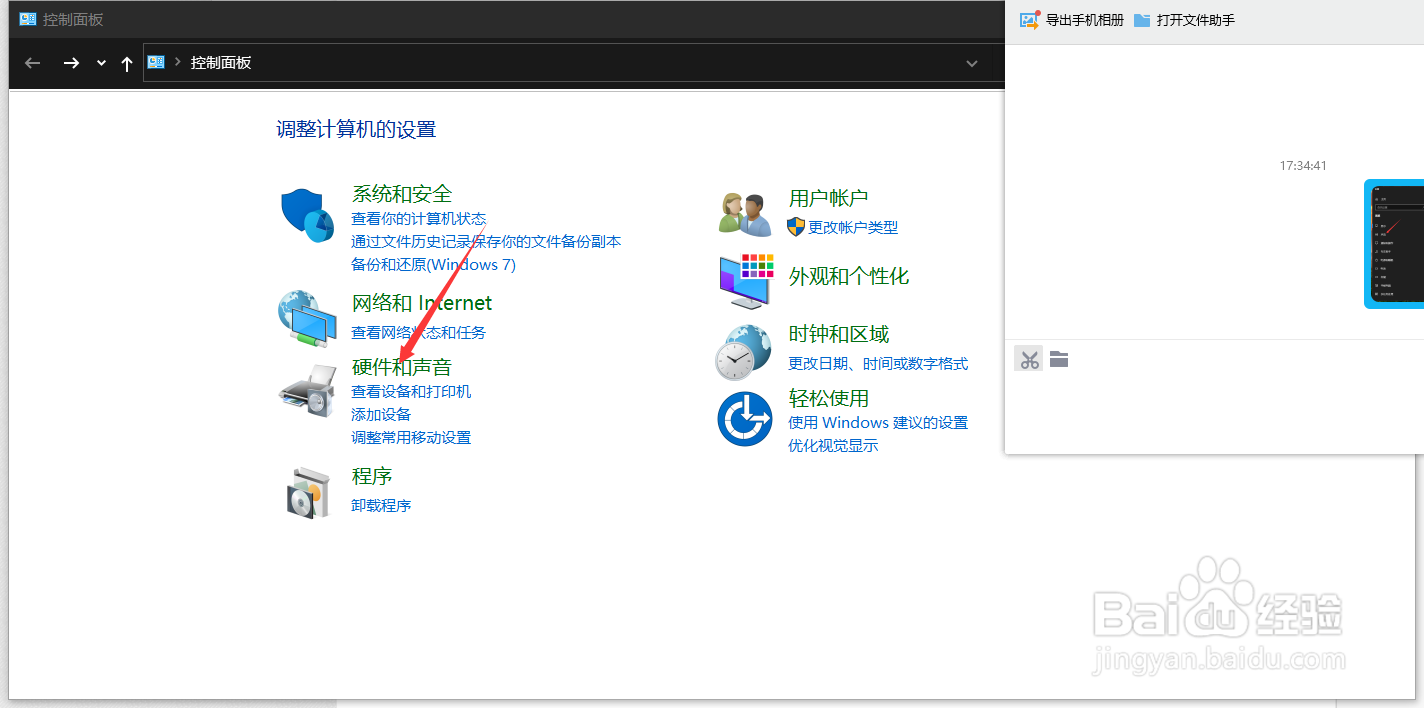The width and height of the screenshot is (1424, 708).
Task: Click the Hardware and Sound printer icon
Action: [308, 390]
